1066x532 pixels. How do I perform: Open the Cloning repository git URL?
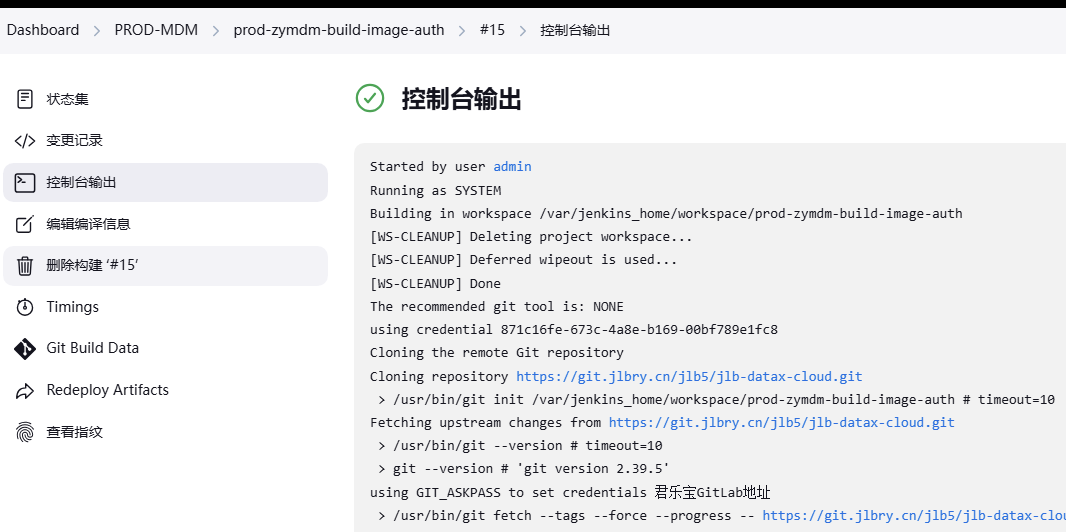(x=688, y=377)
